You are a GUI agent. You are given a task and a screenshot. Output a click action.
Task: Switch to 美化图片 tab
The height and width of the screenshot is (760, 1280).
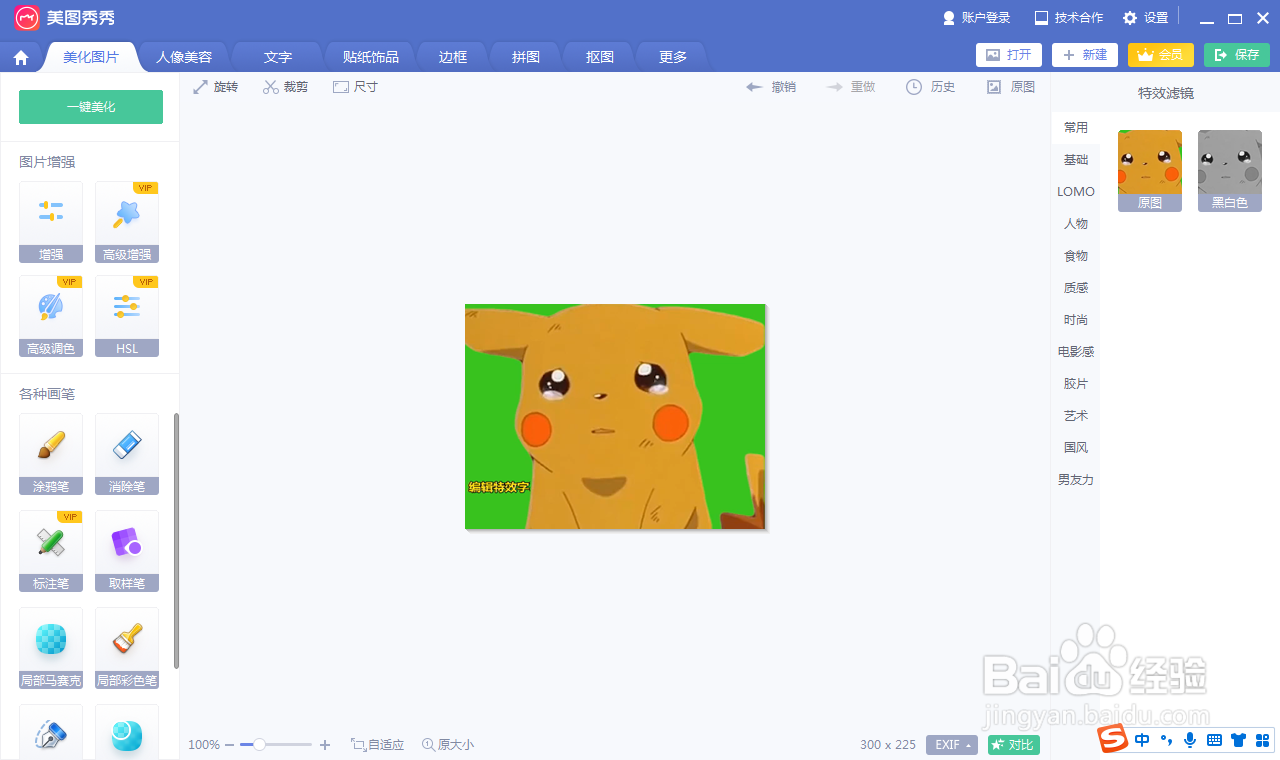[91, 57]
